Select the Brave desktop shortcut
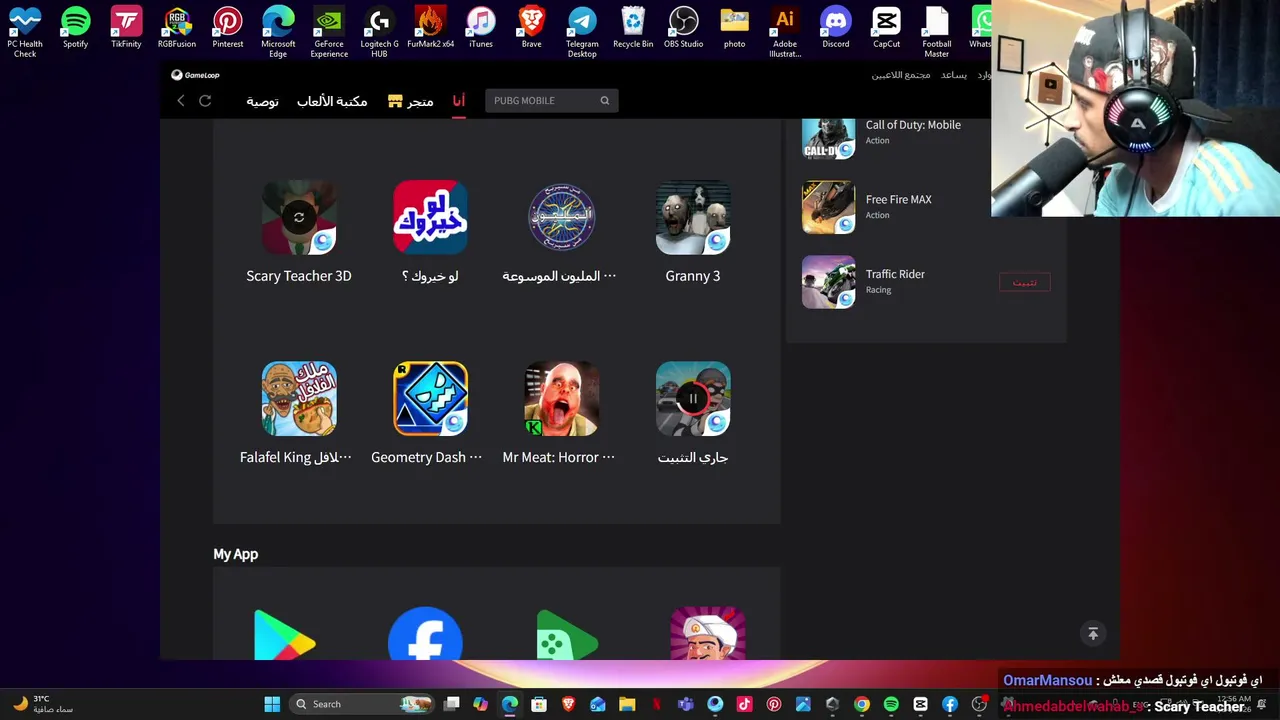 pyautogui.click(x=531, y=28)
